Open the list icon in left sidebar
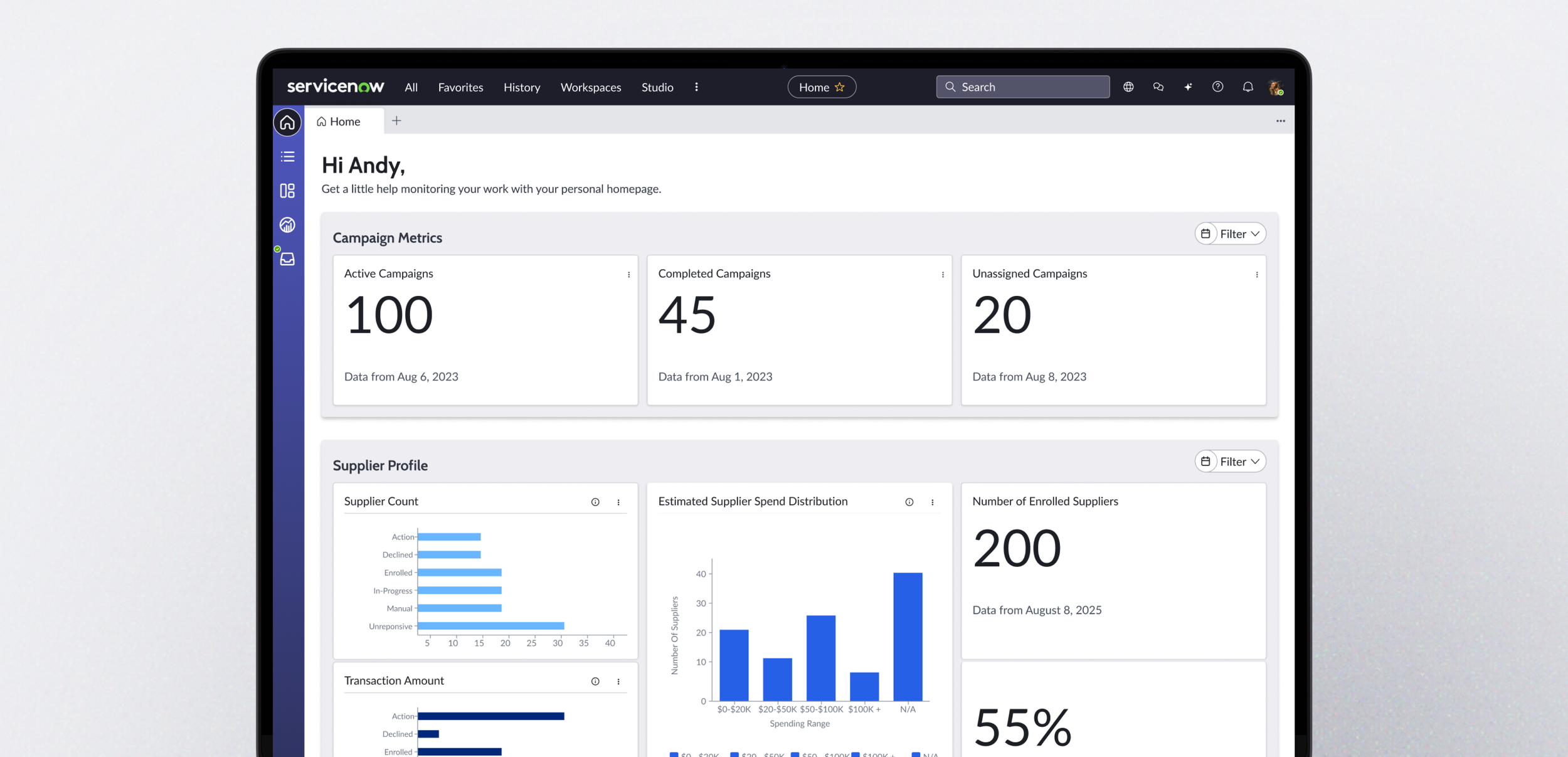The image size is (1568, 757). pyautogui.click(x=287, y=156)
